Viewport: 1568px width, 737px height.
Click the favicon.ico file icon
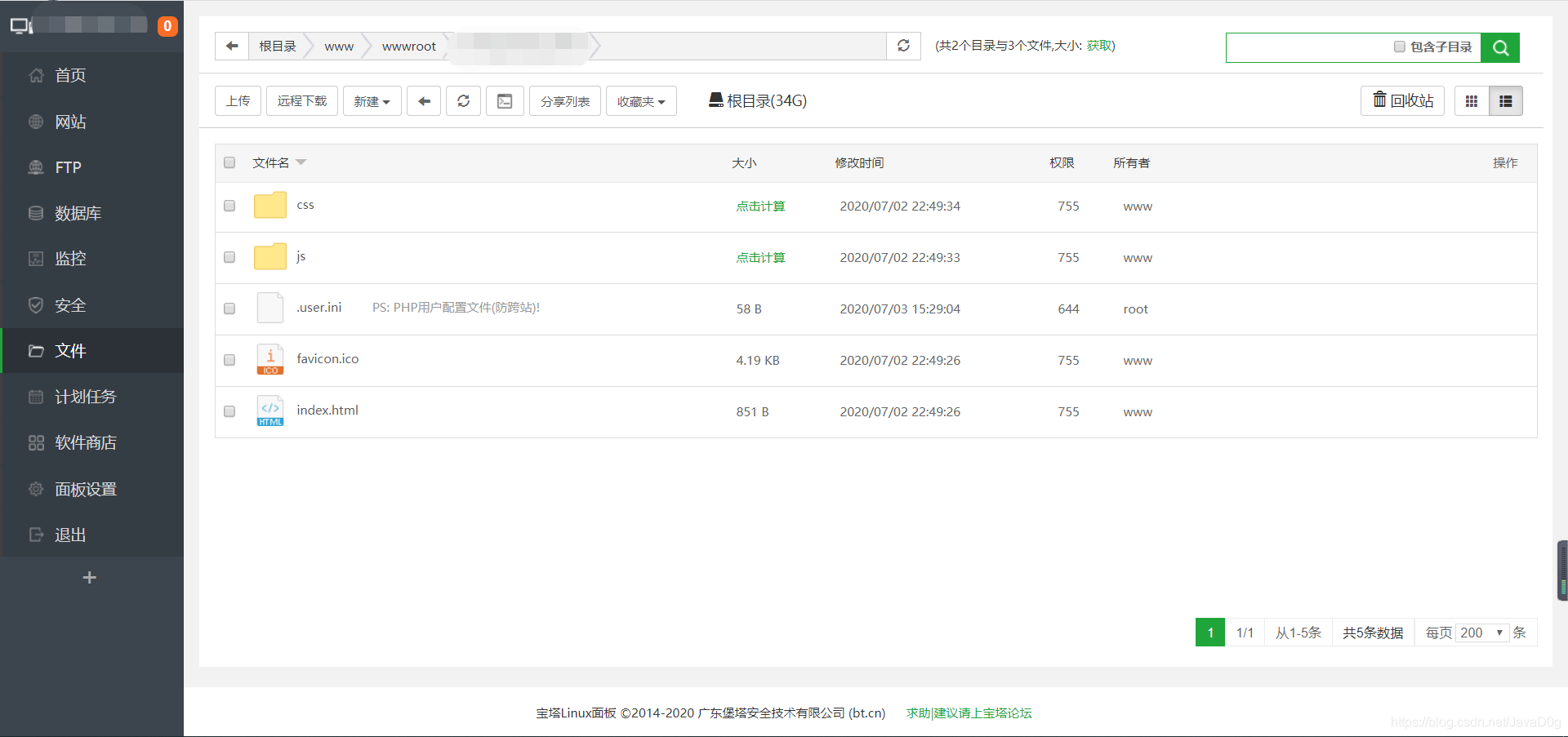point(270,359)
